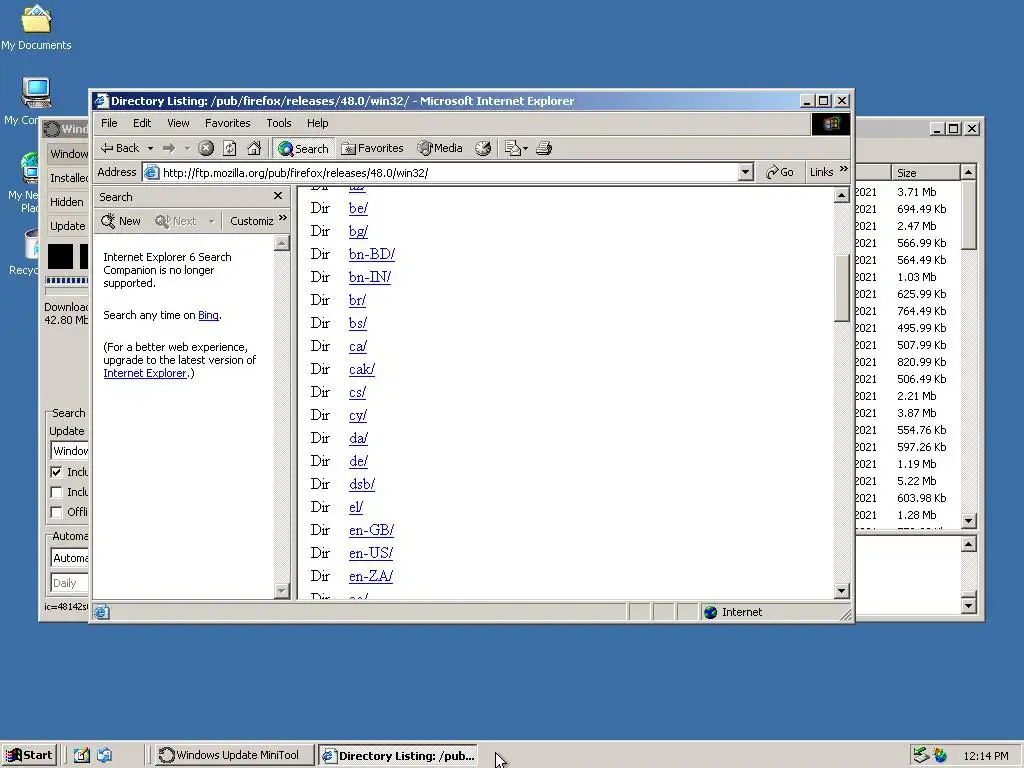Image resolution: width=1024 pixels, height=768 pixels.
Task: Click the Size column header in MiniTool
Action: pyautogui.click(x=925, y=172)
